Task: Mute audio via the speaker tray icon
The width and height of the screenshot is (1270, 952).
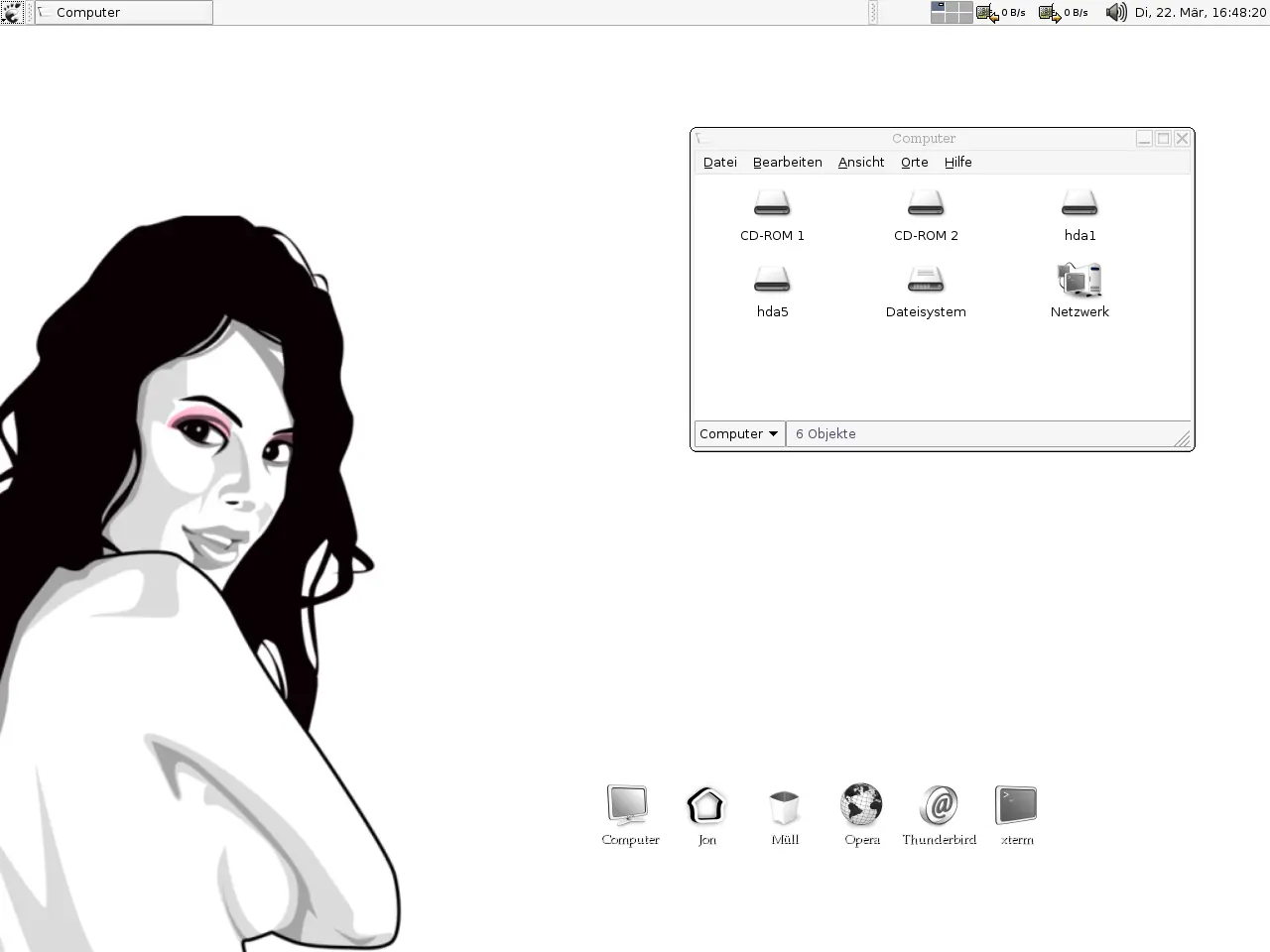Action: click(1115, 12)
